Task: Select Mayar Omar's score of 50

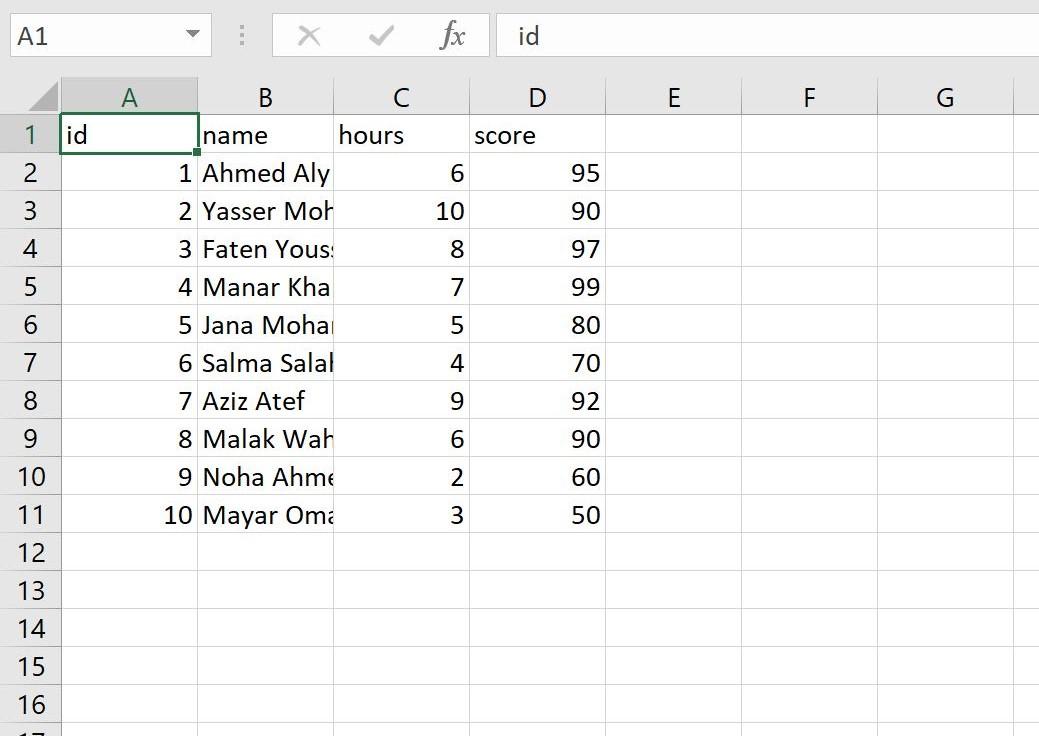Action: [537, 515]
